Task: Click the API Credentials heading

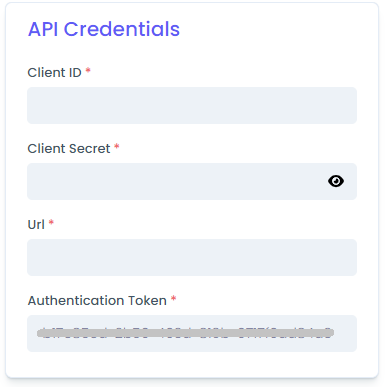Action: [104, 29]
